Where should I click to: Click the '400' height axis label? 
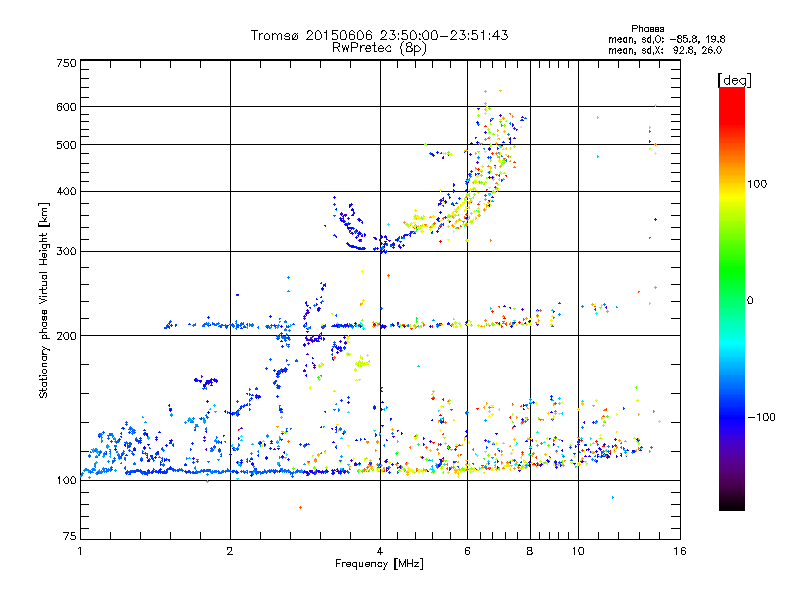tap(66, 191)
